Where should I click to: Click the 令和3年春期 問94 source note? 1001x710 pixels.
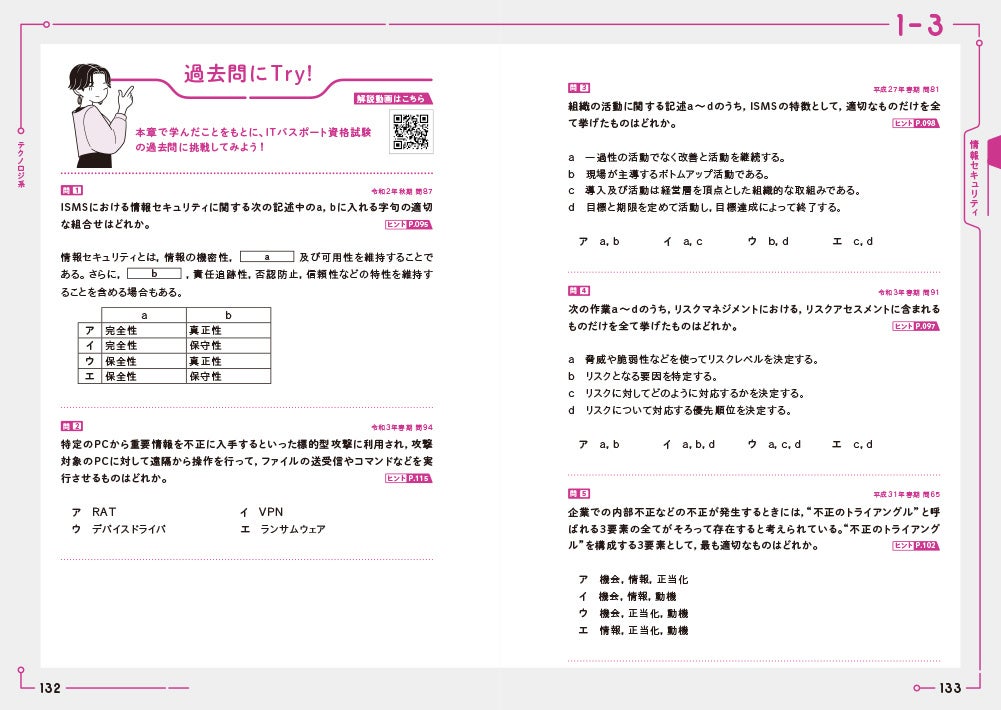point(402,427)
